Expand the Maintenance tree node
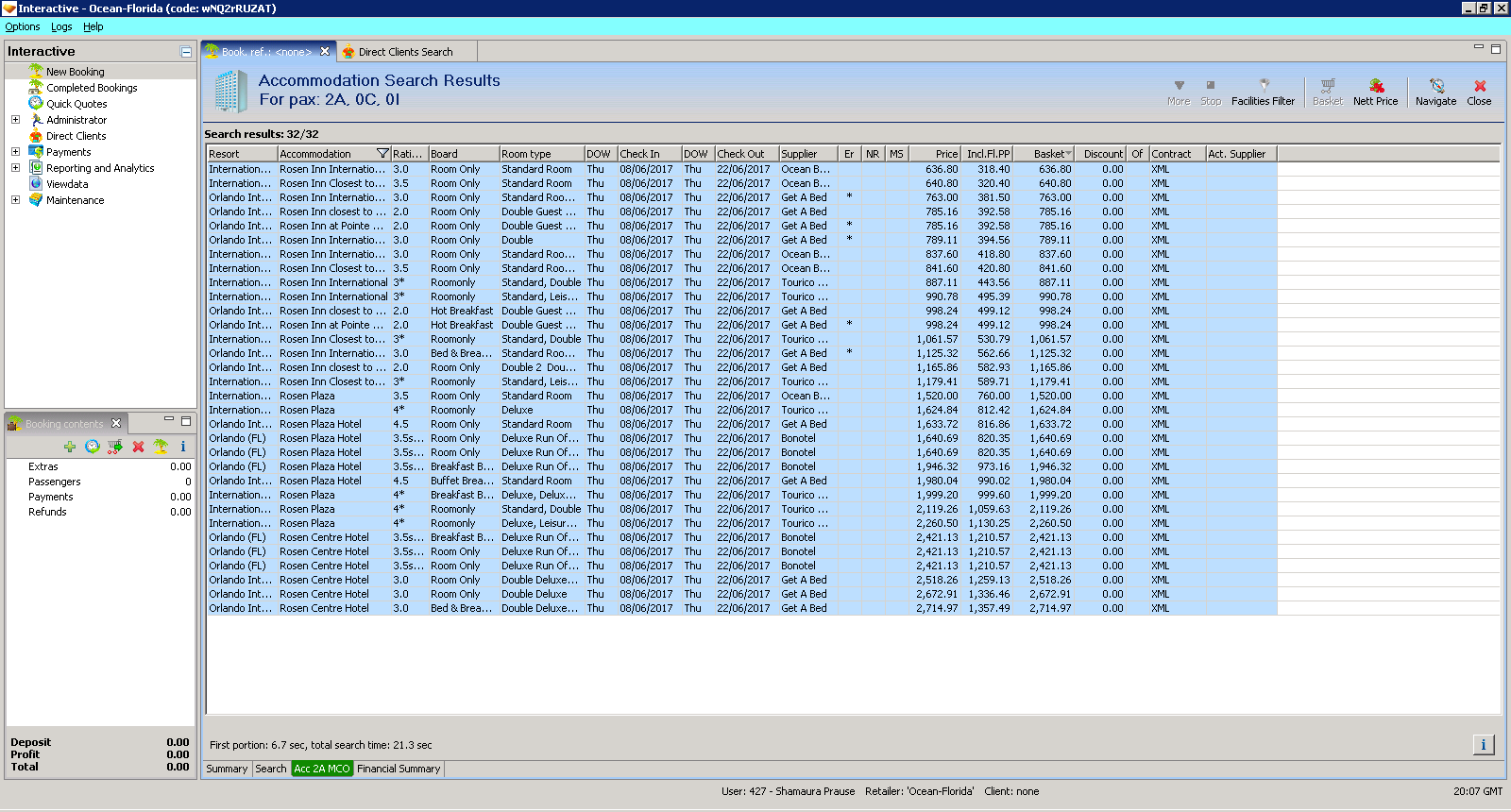This screenshot has height=812, width=1511. (15, 200)
